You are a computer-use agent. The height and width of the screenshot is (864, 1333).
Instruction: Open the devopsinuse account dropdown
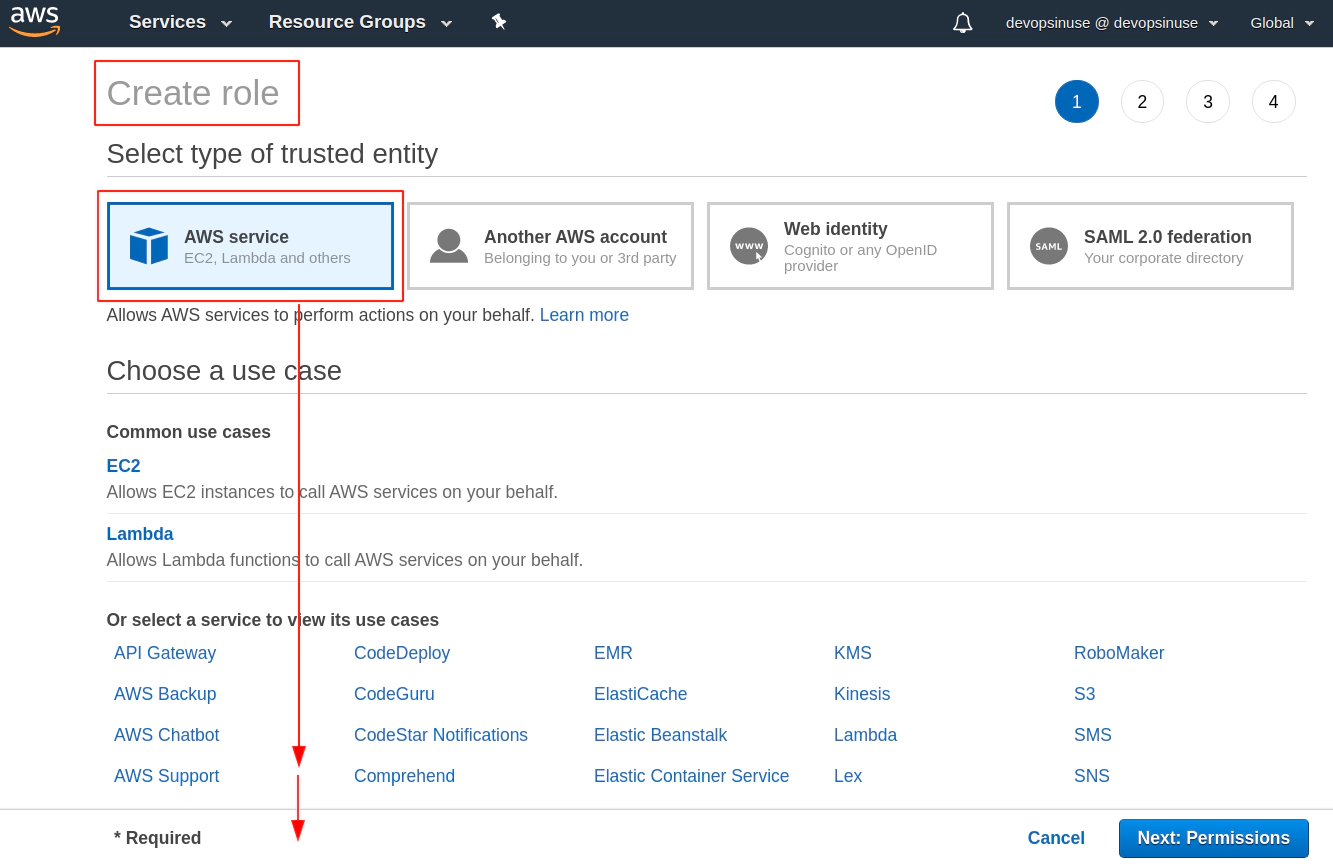point(1112,23)
